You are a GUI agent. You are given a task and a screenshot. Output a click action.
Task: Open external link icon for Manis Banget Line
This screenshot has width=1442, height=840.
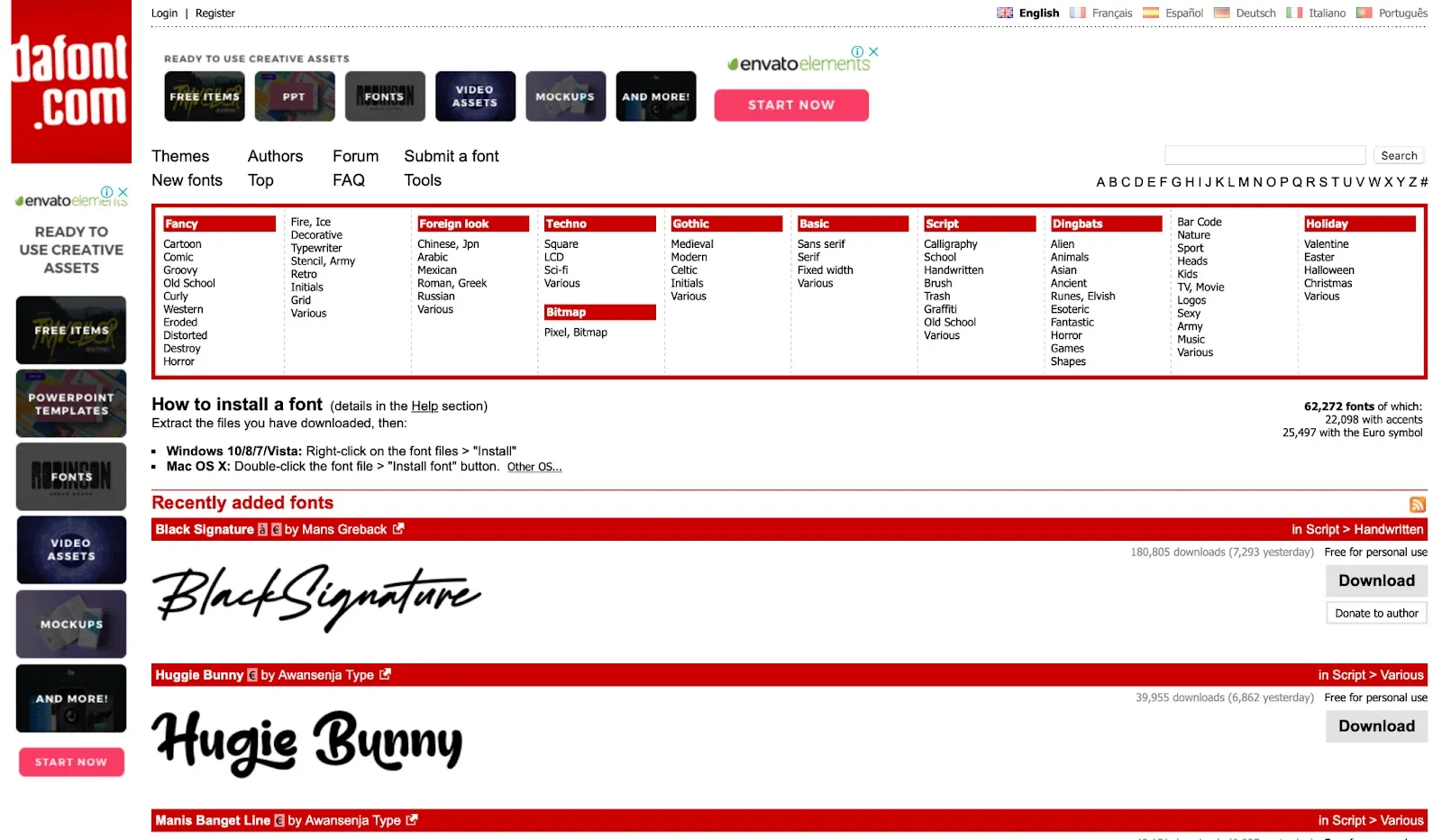[x=412, y=820]
